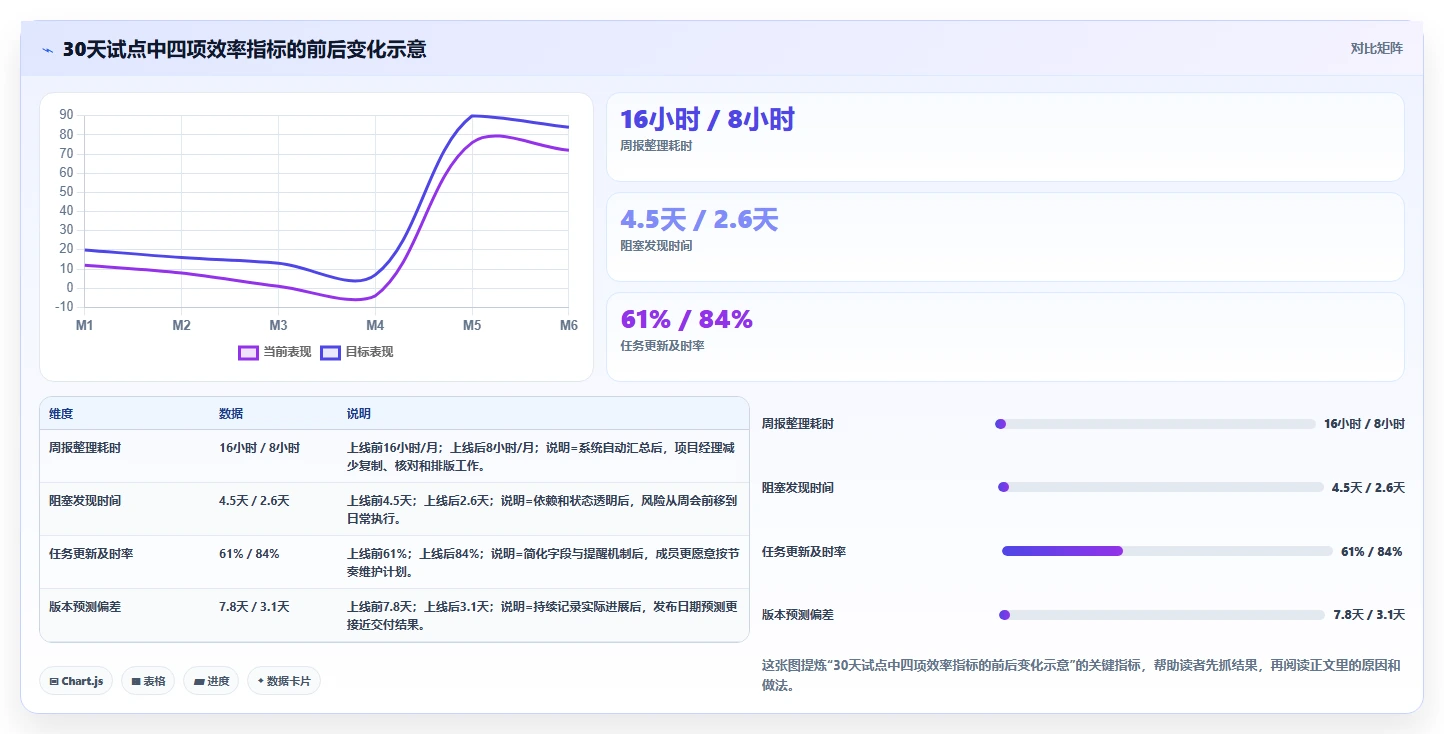Click the M5 axis label on chart
The image size is (1444, 734).
click(x=472, y=325)
